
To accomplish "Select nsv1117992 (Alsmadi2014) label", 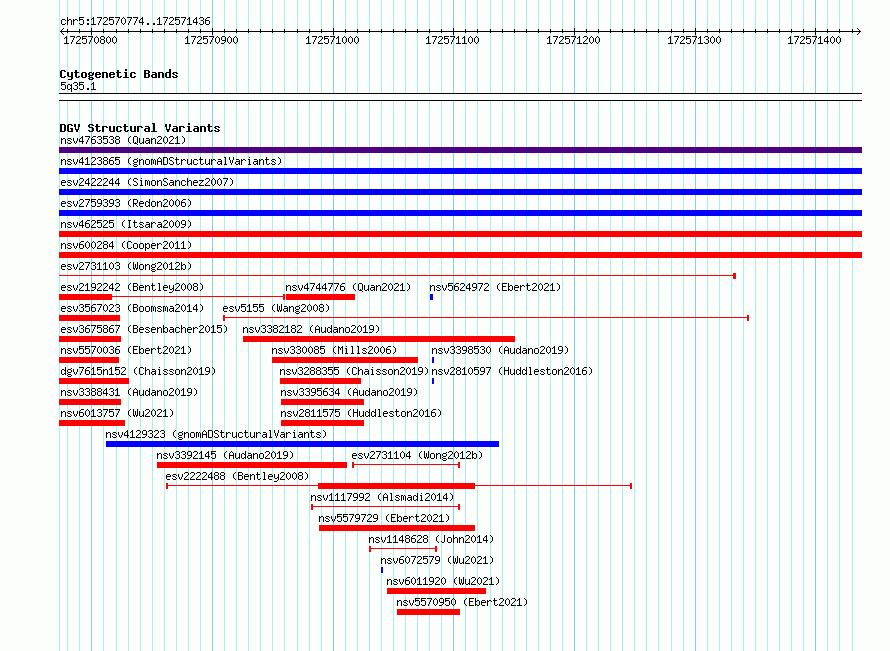I will coord(383,497).
